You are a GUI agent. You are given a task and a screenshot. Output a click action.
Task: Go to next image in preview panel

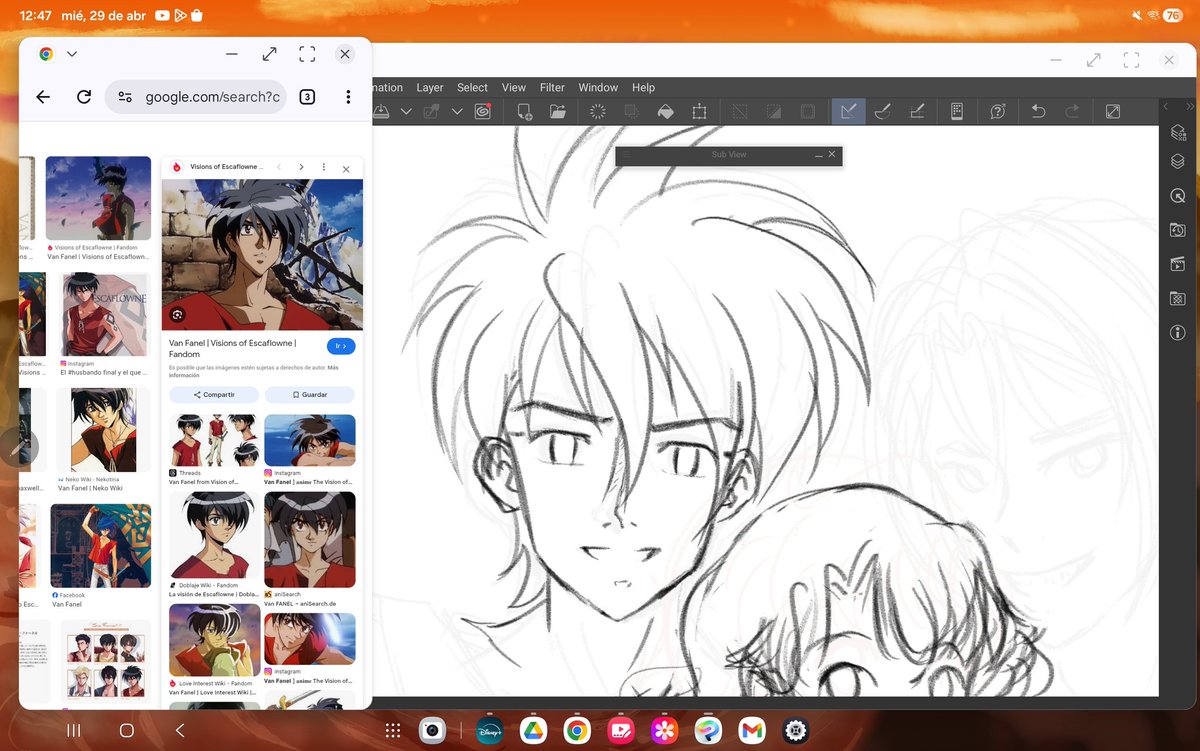click(x=301, y=167)
